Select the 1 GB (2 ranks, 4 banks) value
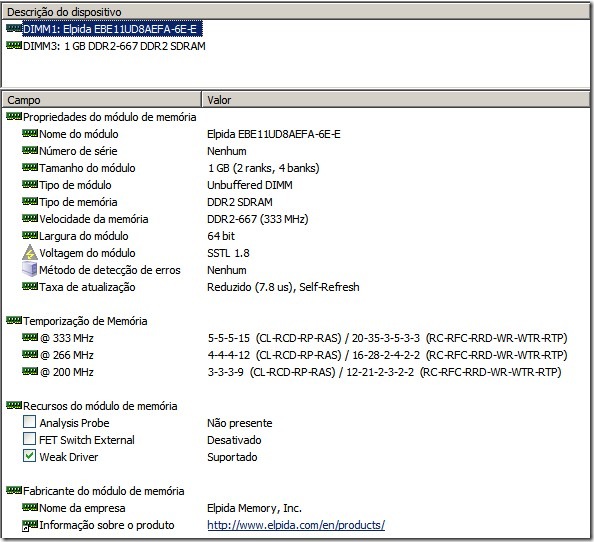 pyautogui.click(x=264, y=168)
